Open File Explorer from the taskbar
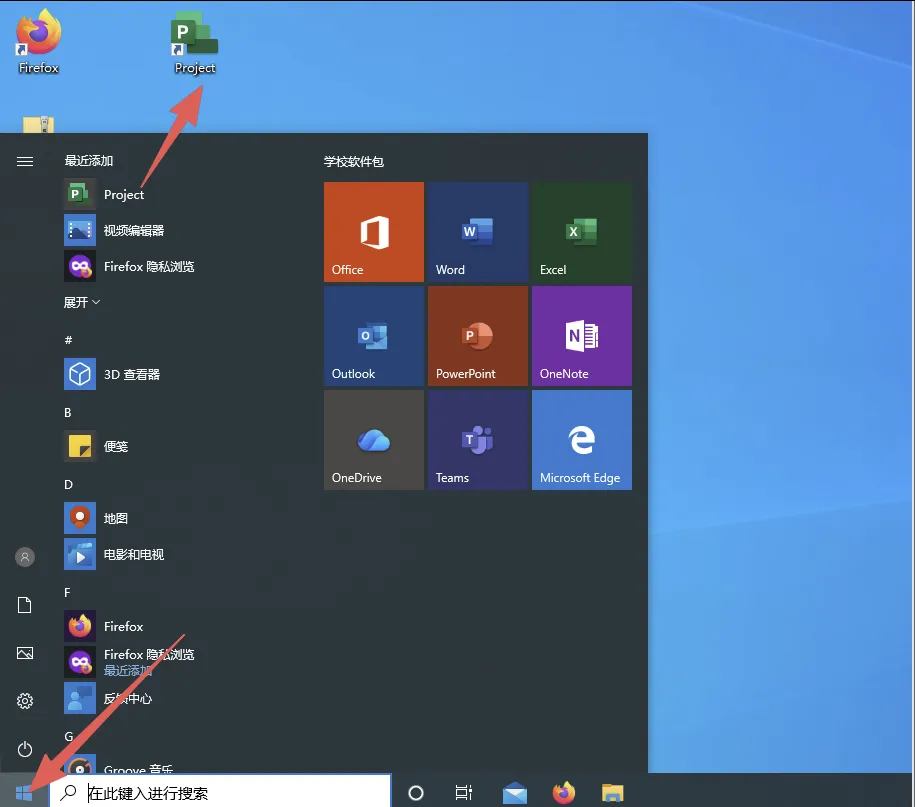The image size is (915, 807). [x=613, y=793]
